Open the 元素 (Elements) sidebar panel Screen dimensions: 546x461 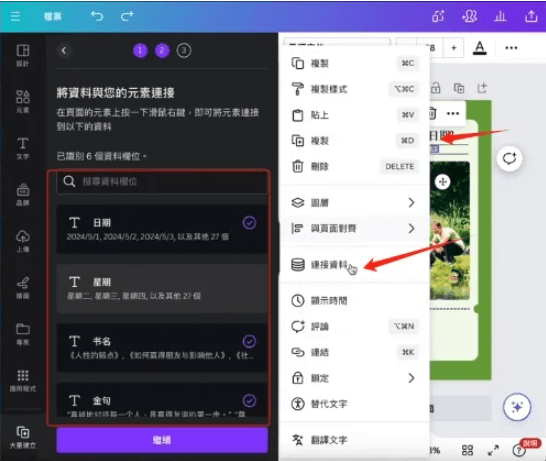click(x=23, y=101)
